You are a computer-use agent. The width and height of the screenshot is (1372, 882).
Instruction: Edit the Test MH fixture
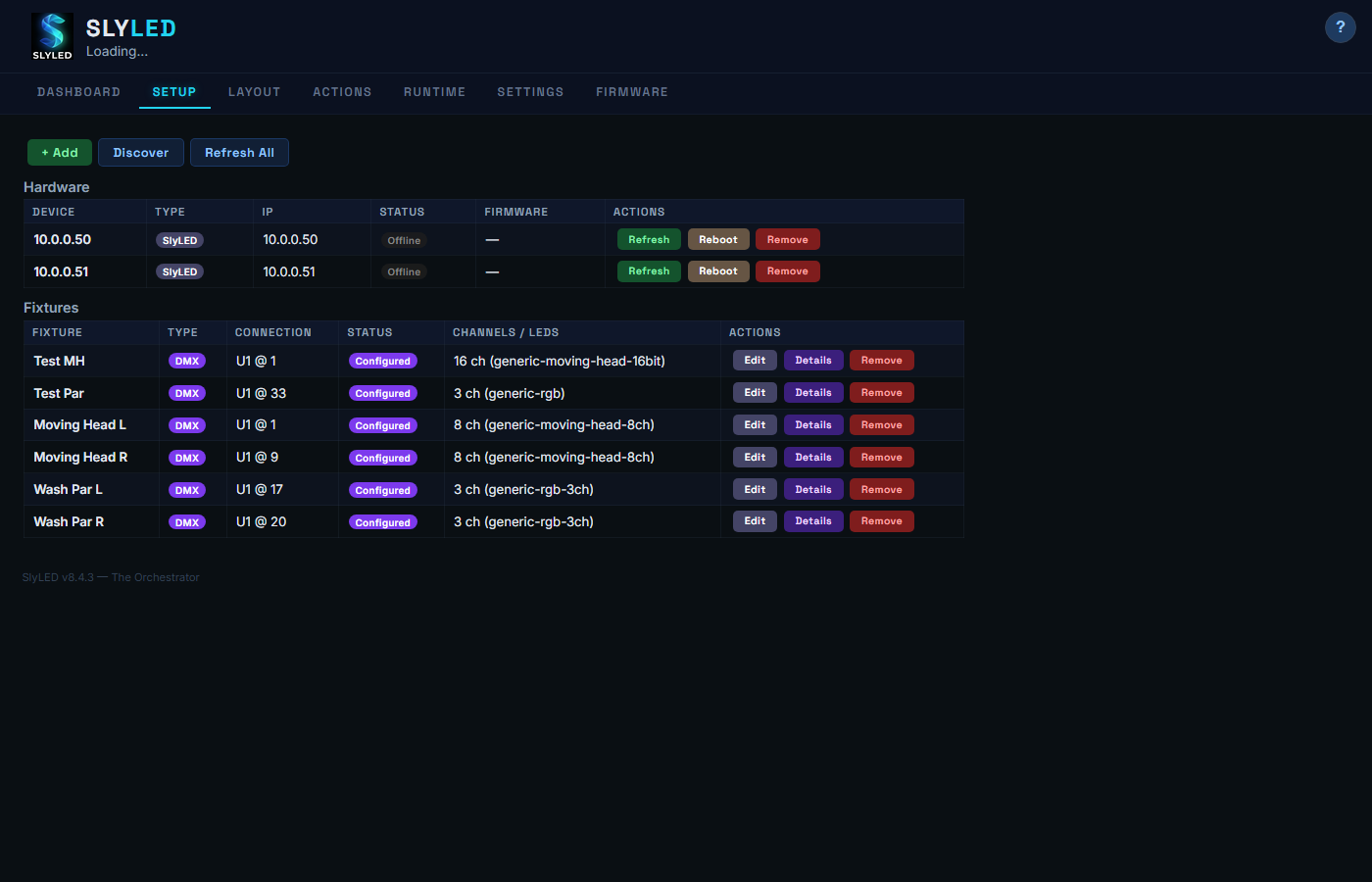click(755, 361)
